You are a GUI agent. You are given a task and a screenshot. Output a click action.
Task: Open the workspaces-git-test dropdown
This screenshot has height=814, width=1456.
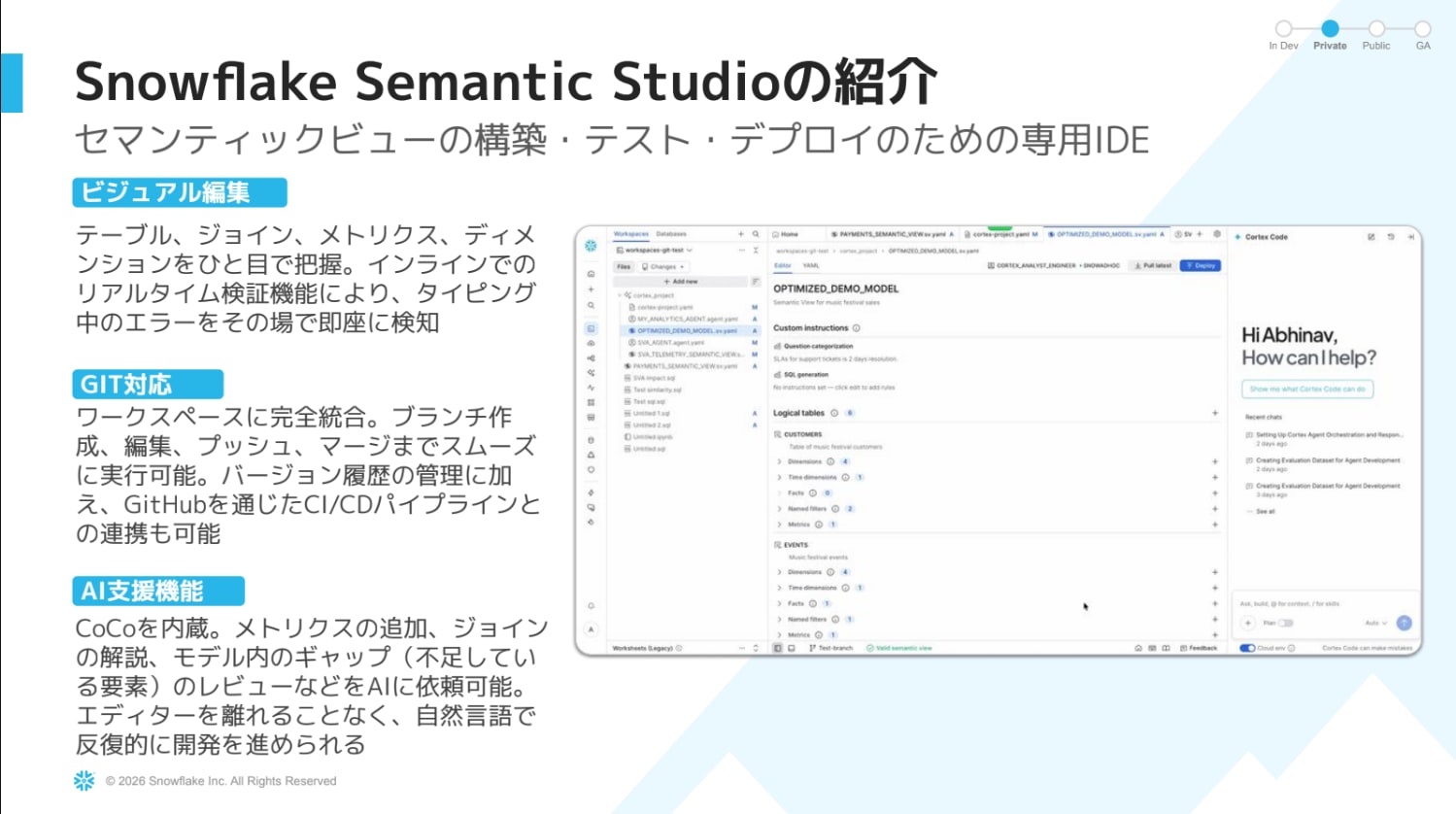point(655,251)
